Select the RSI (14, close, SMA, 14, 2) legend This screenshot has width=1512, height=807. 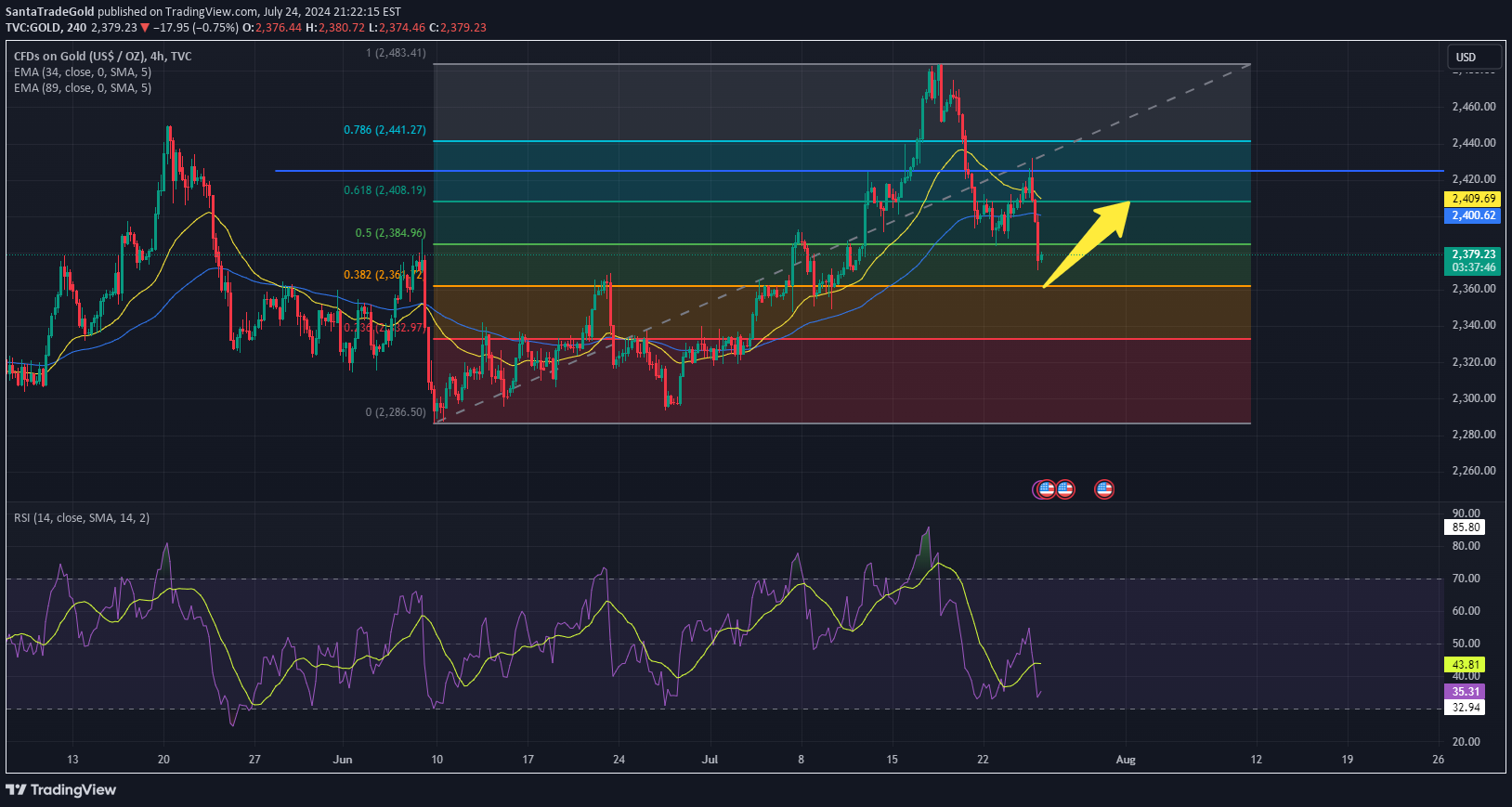click(82, 518)
